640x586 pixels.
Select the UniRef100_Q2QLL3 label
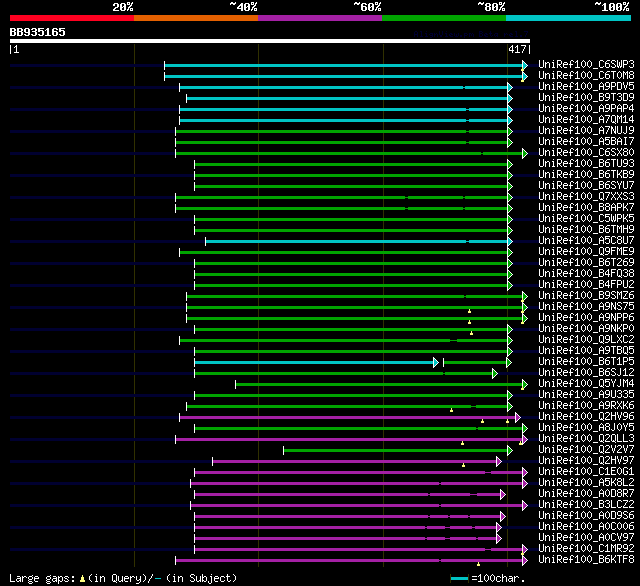click(x=586, y=439)
